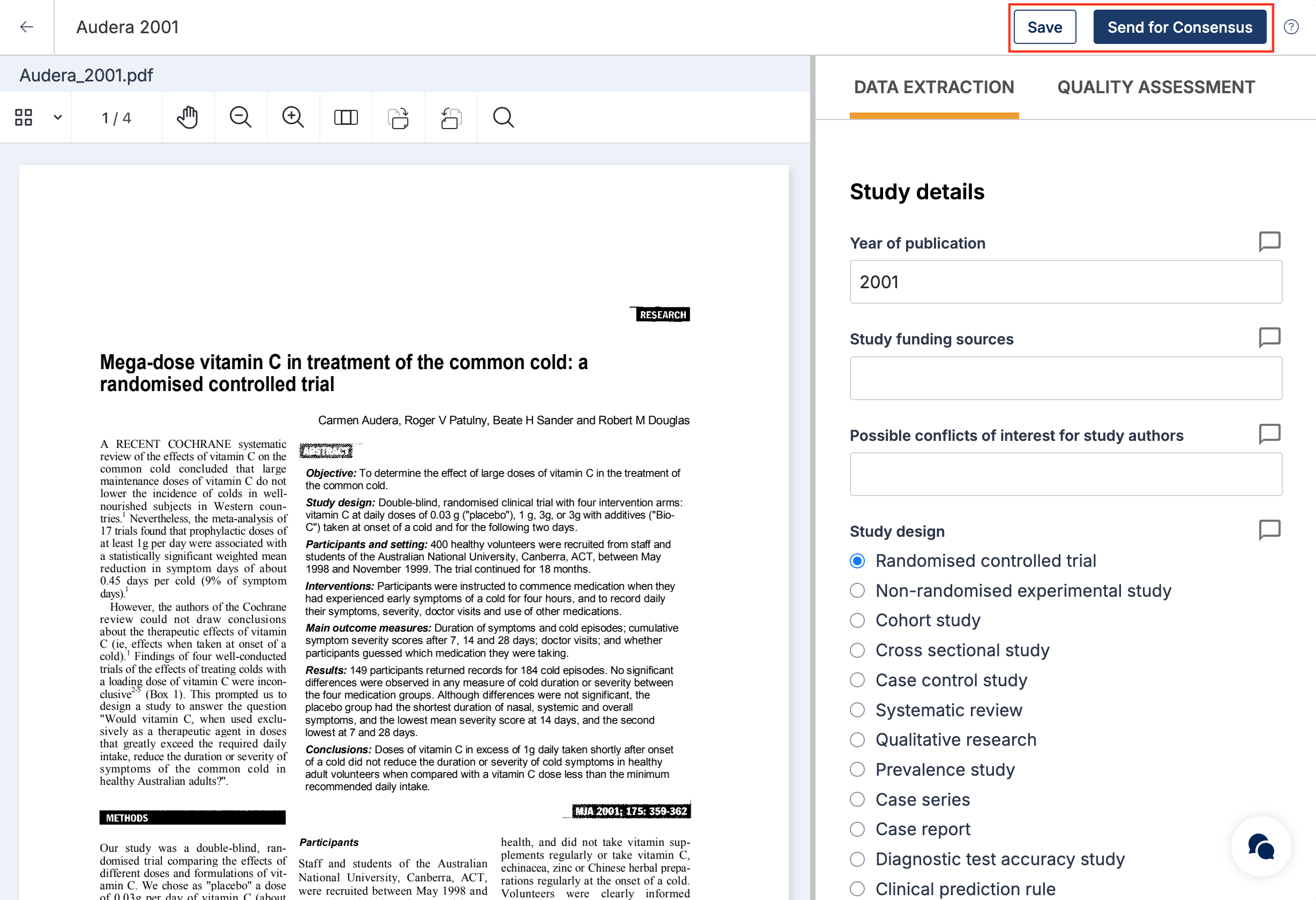Click the Participants subheading in the PDF
Image resolution: width=1316 pixels, height=900 pixels.
[329, 842]
